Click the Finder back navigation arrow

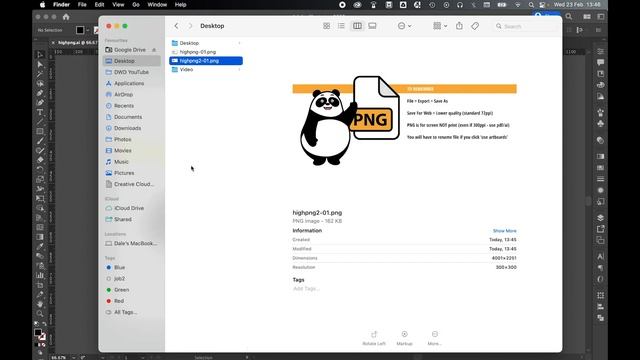[176, 26]
